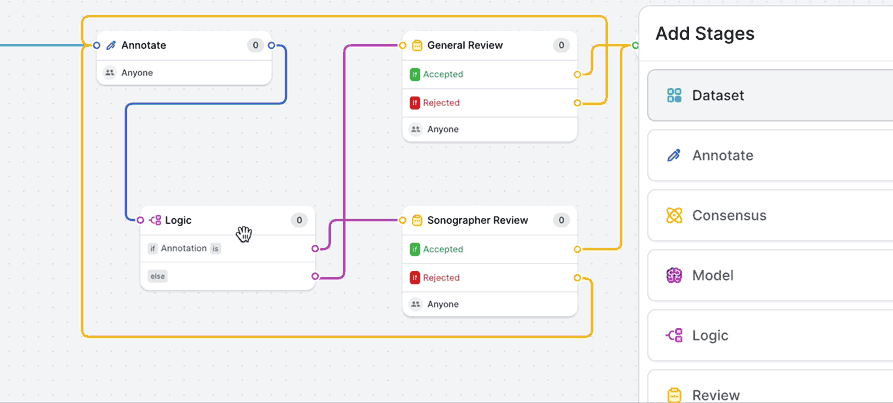Click the Consensus atom icon in Add Stages
Viewport: 893px width, 403px height.
click(x=674, y=215)
